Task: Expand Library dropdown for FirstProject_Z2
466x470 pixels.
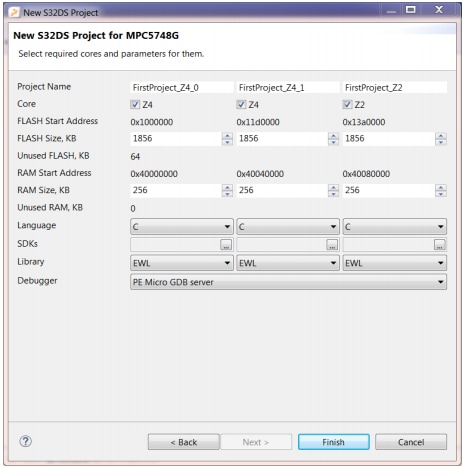Action: point(395,263)
